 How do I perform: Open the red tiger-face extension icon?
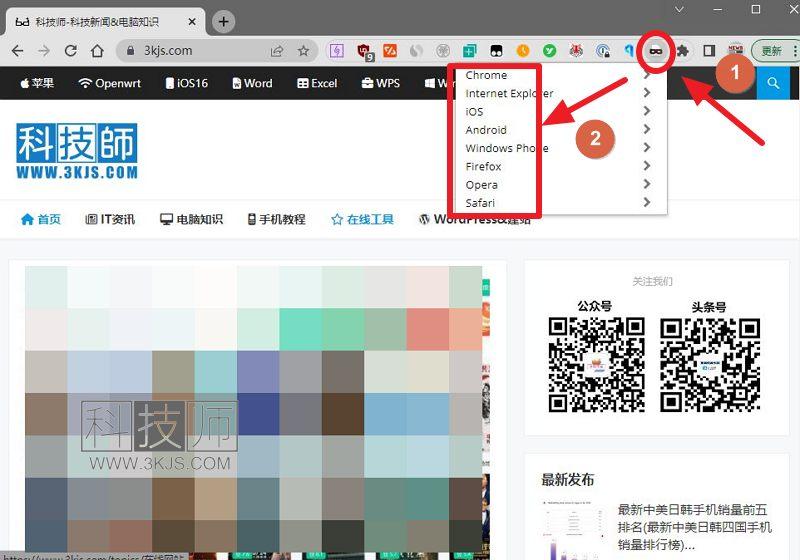tap(576, 50)
